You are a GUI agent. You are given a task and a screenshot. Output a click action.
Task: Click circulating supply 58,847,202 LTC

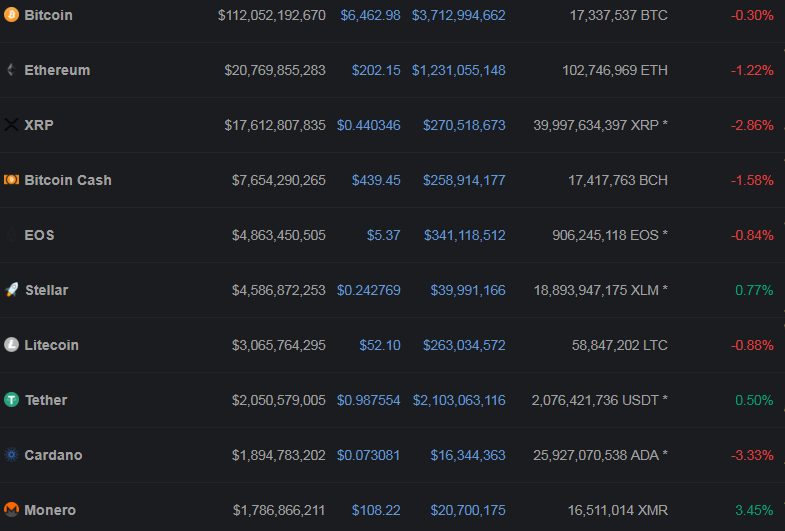[620, 346]
